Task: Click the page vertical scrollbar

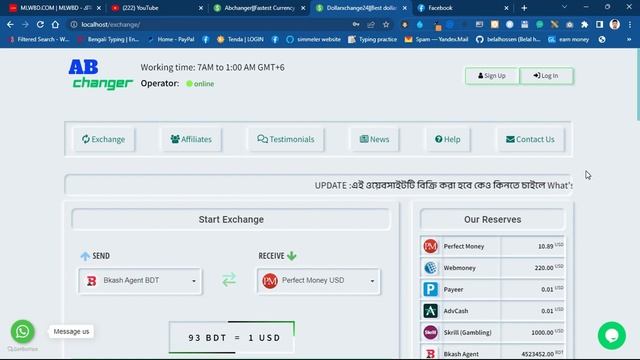Action: pos(637,85)
